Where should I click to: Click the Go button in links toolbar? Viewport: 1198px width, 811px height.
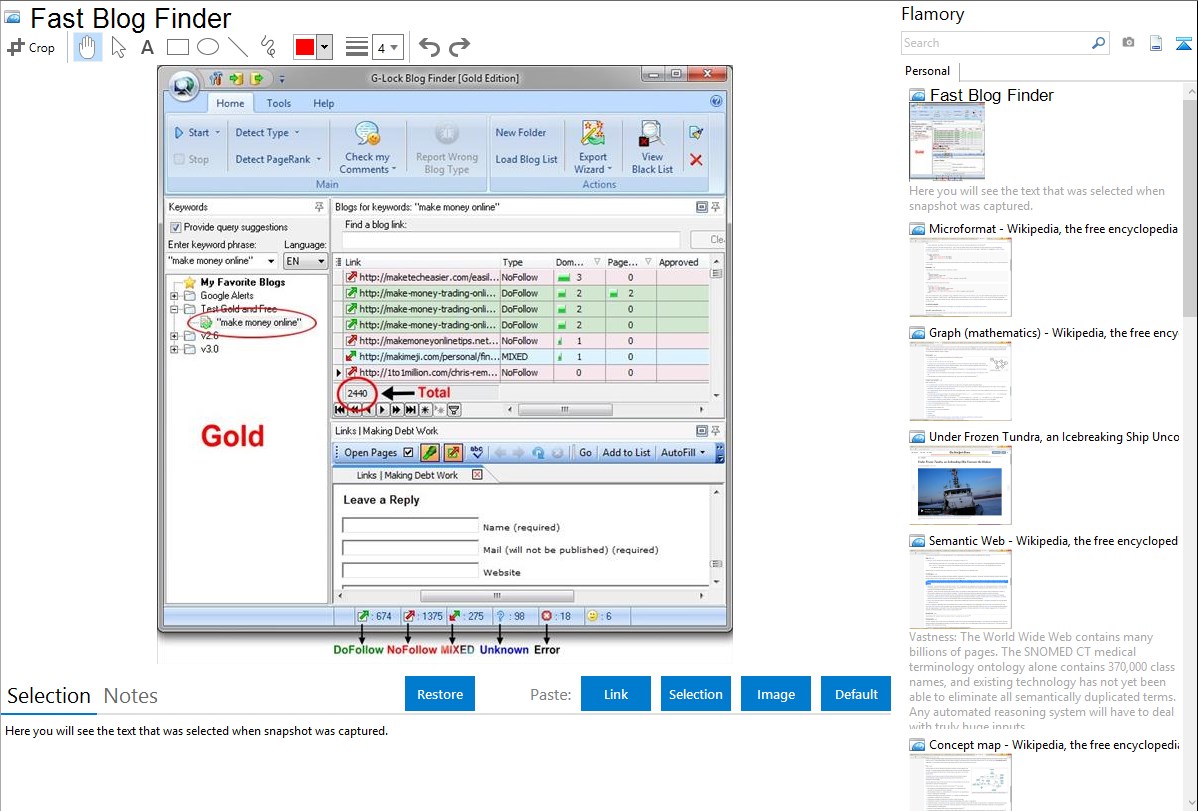click(x=585, y=453)
